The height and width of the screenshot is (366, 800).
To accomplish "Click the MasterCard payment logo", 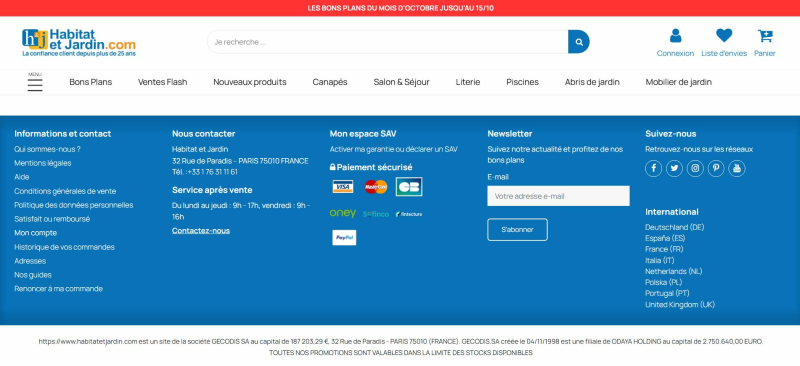I will [x=376, y=187].
